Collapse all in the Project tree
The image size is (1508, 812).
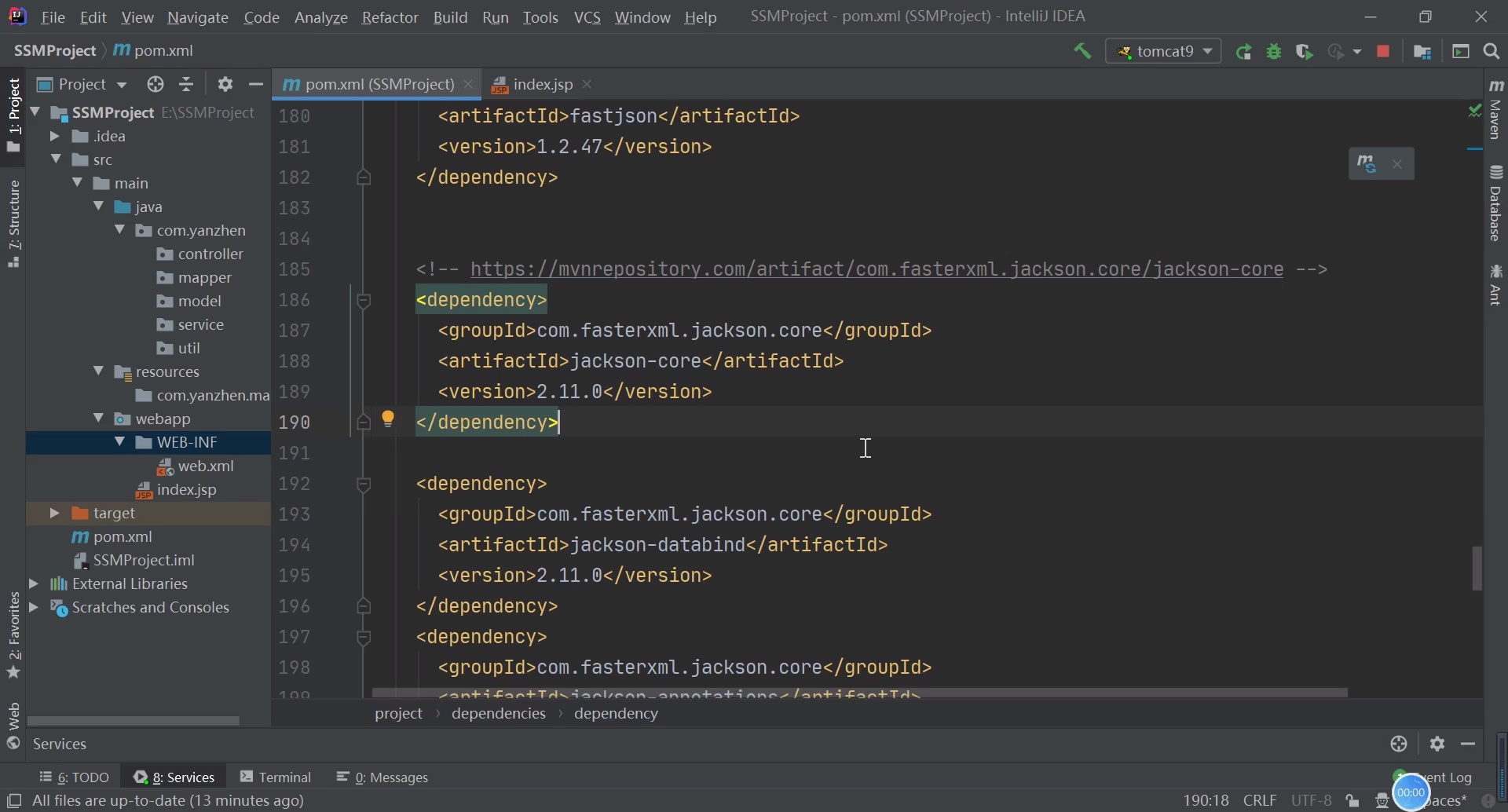pyautogui.click(x=187, y=84)
